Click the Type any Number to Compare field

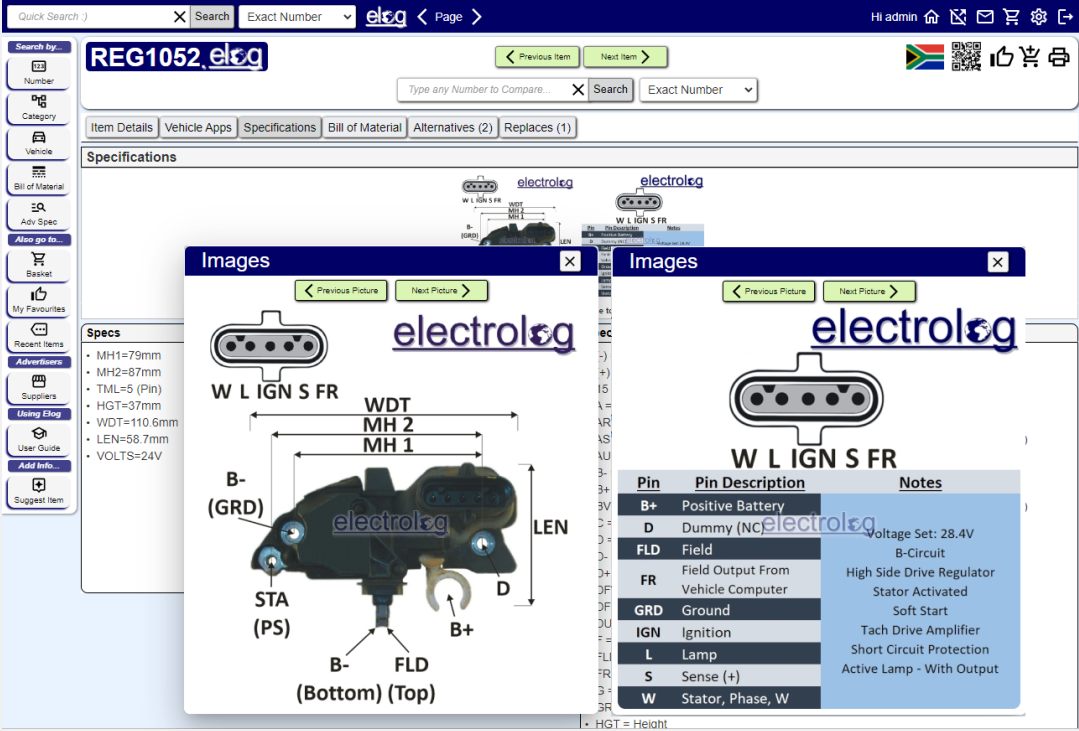pos(482,90)
